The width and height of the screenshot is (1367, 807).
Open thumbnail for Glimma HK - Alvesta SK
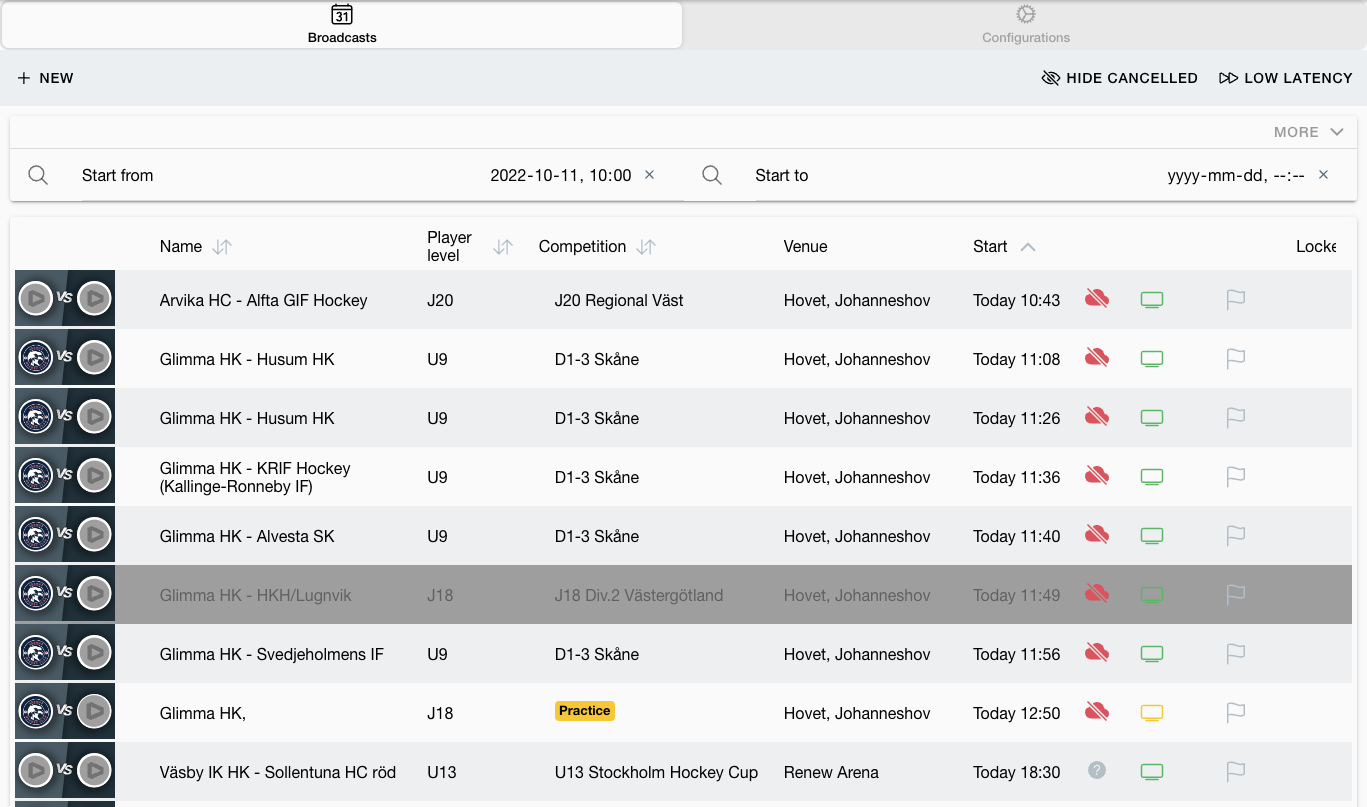click(x=65, y=535)
